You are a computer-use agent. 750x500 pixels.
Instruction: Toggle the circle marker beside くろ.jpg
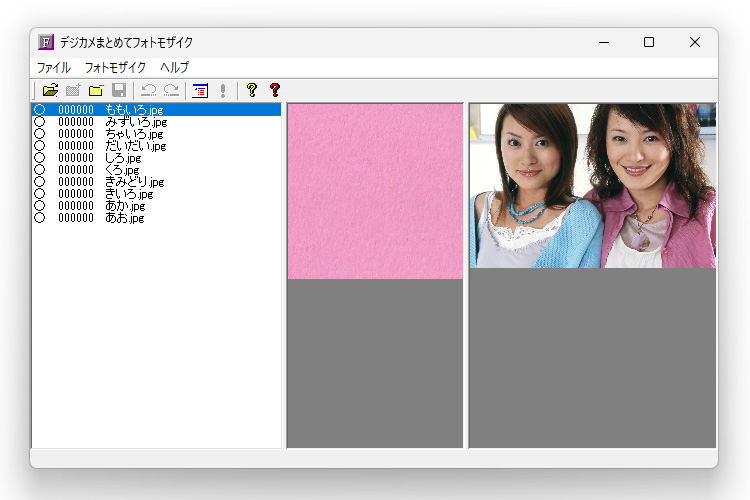pyautogui.click(x=40, y=170)
